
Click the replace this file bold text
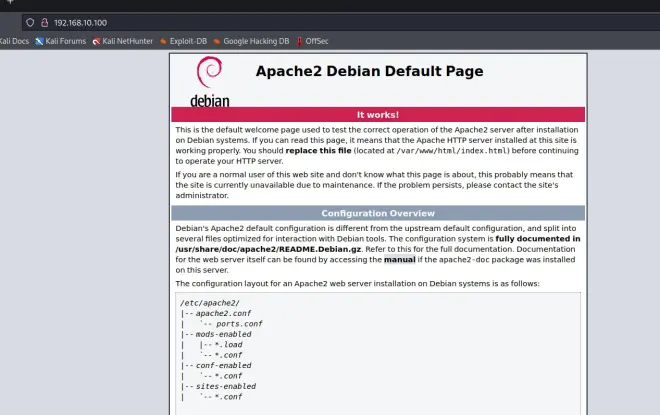pos(318,151)
